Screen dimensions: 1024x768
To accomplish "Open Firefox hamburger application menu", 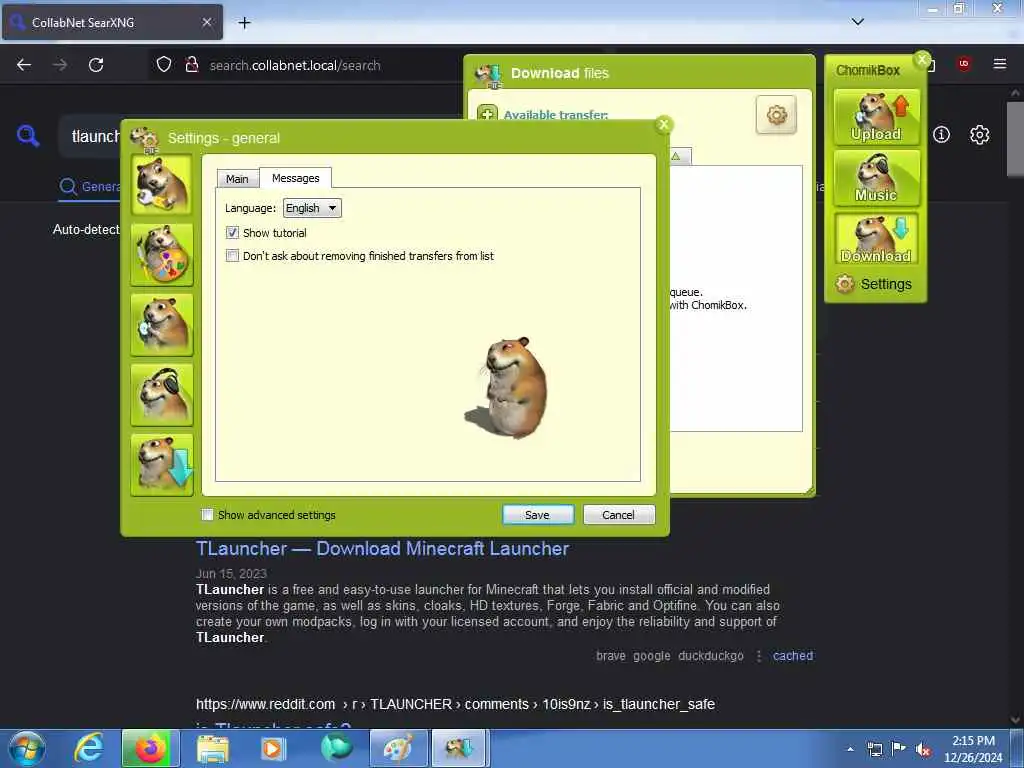I will click(x=1000, y=64).
